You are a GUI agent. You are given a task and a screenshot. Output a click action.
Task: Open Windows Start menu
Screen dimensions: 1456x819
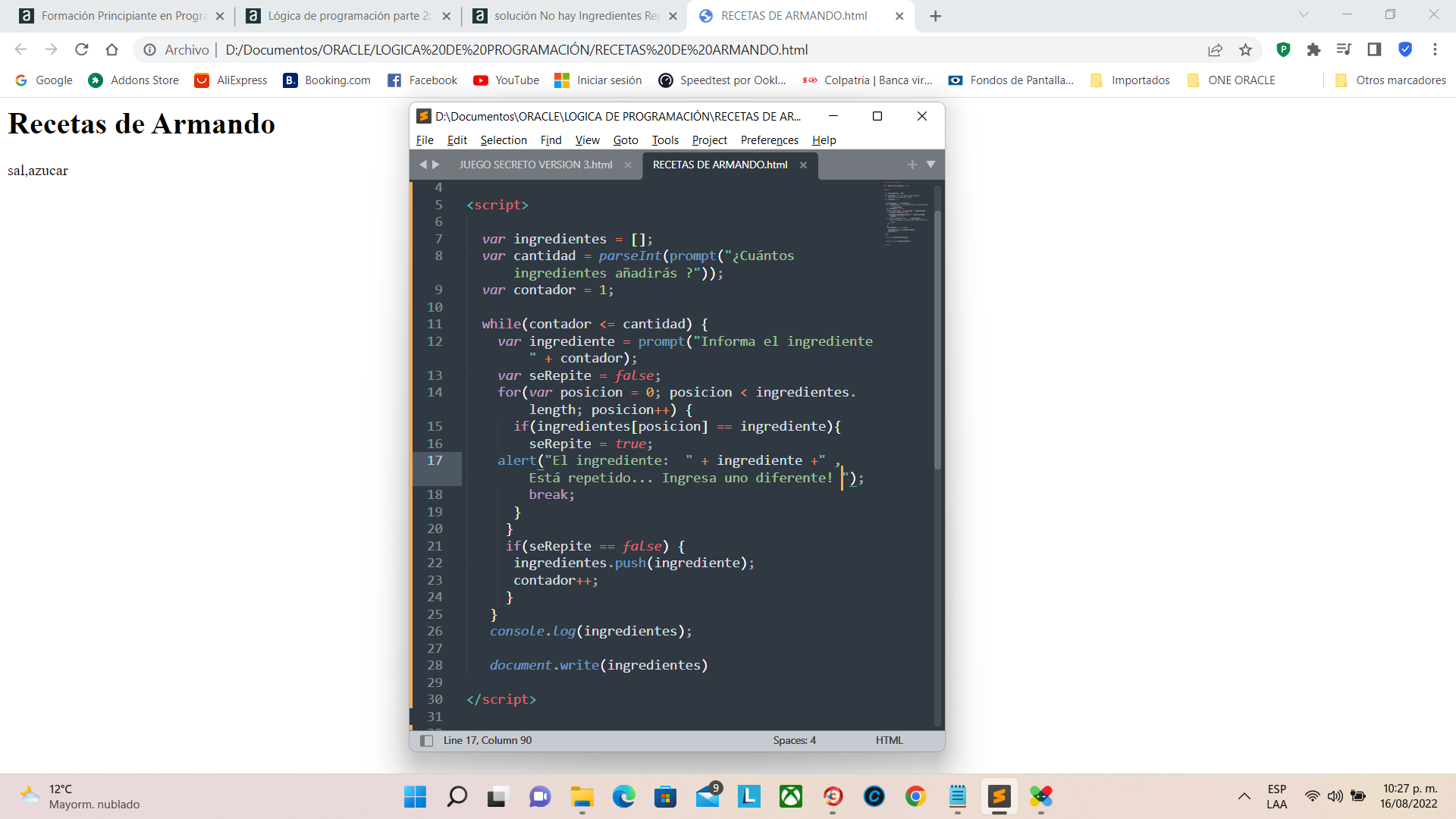pyautogui.click(x=415, y=796)
